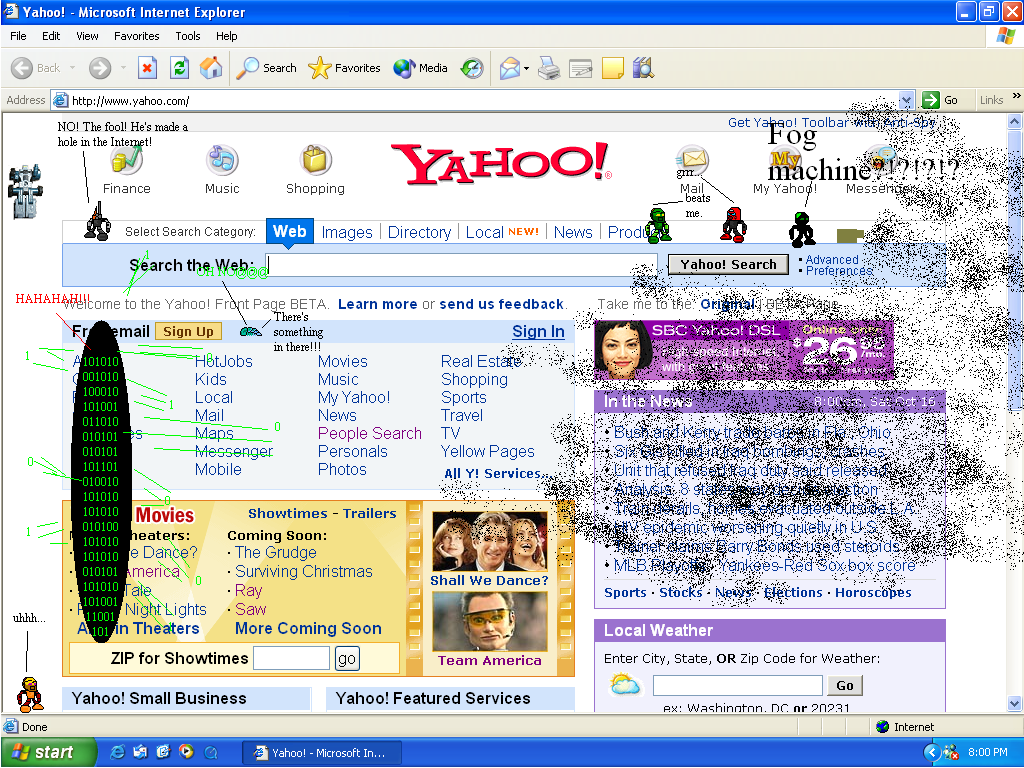Click the Start button on taskbar
Image resolution: width=1024 pixels, height=768 pixels.
point(49,752)
